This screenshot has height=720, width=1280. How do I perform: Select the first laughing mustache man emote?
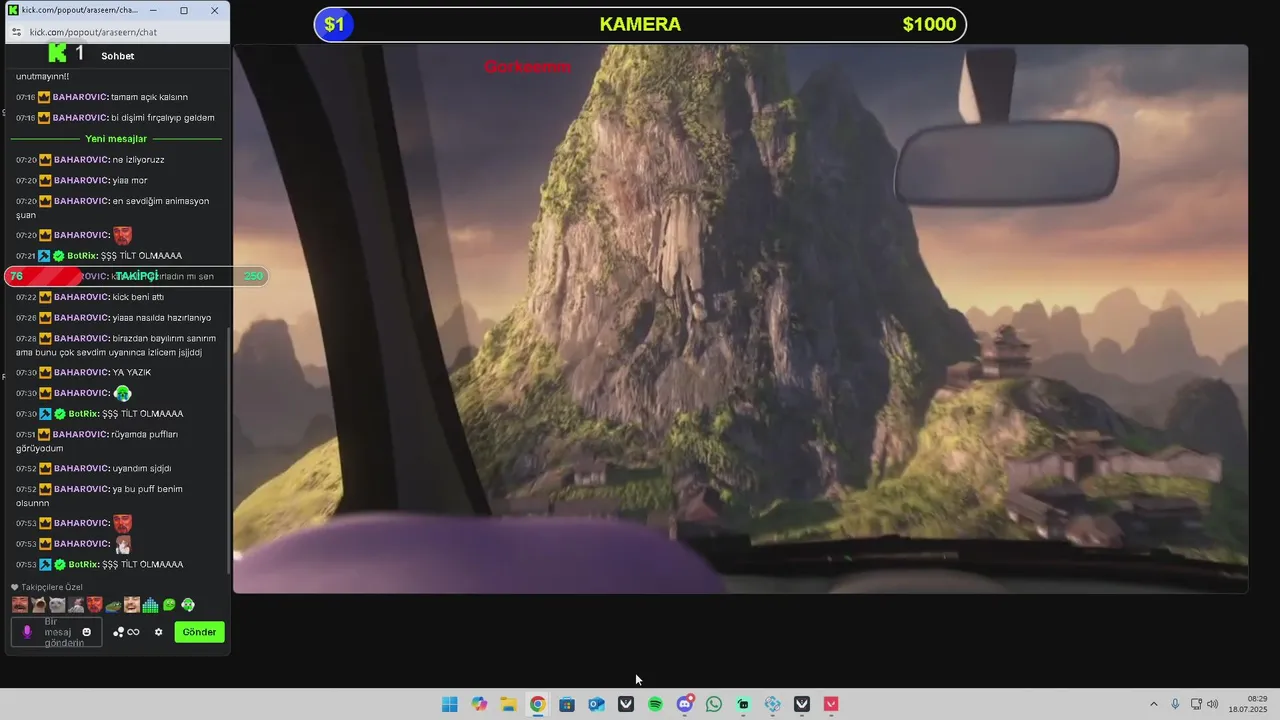tap(19, 605)
